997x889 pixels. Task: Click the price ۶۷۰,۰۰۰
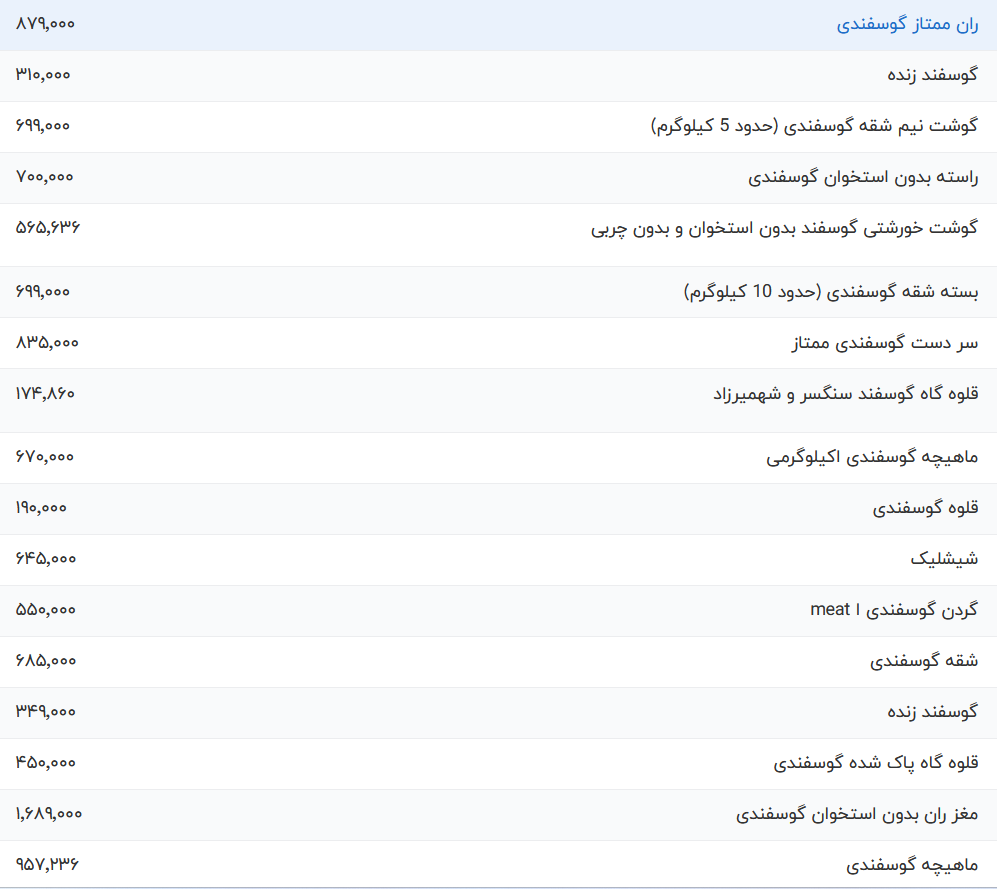click(45, 457)
